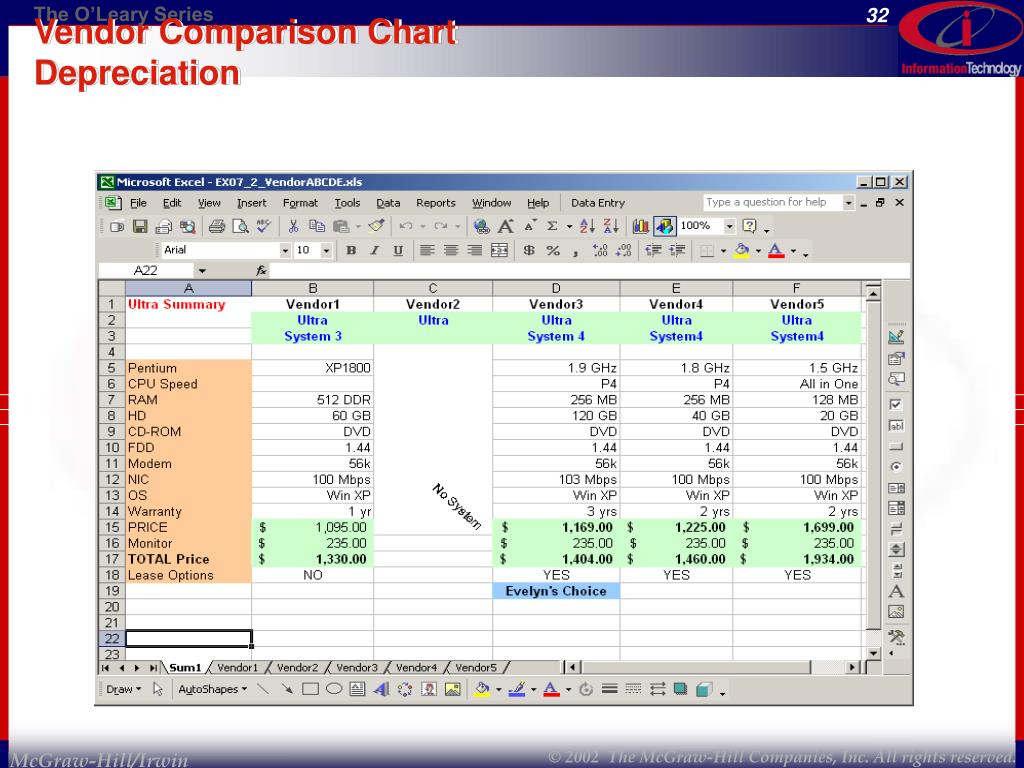Sort ascending with the A-Z icon
Viewport: 1024px width, 768px height.
(587, 227)
